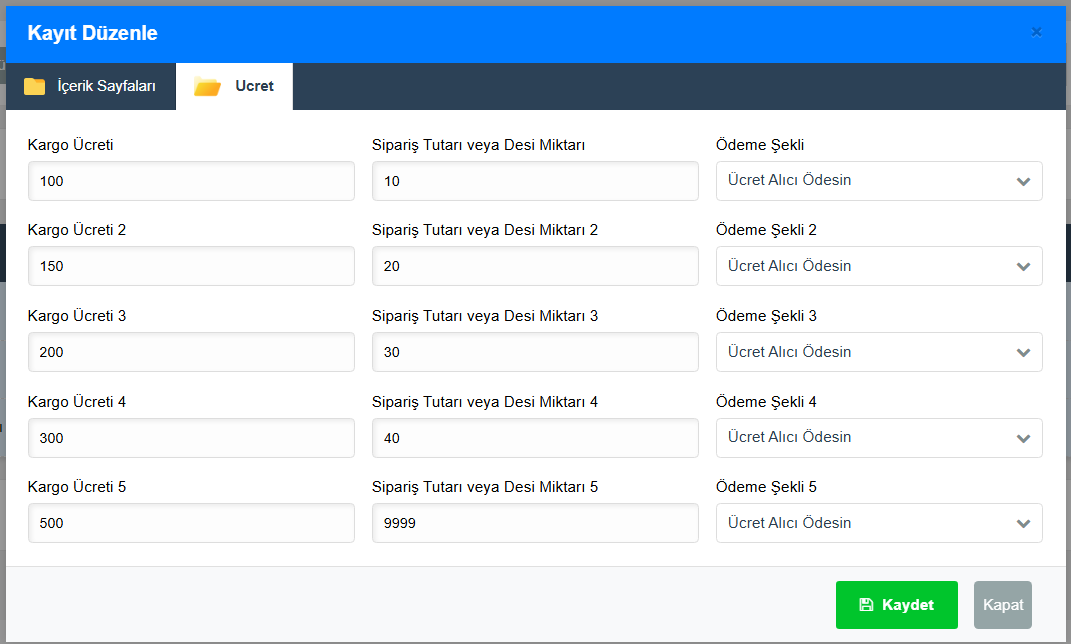
Task: Switch to the İçerik Sayfaları tab
Action: [91, 86]
